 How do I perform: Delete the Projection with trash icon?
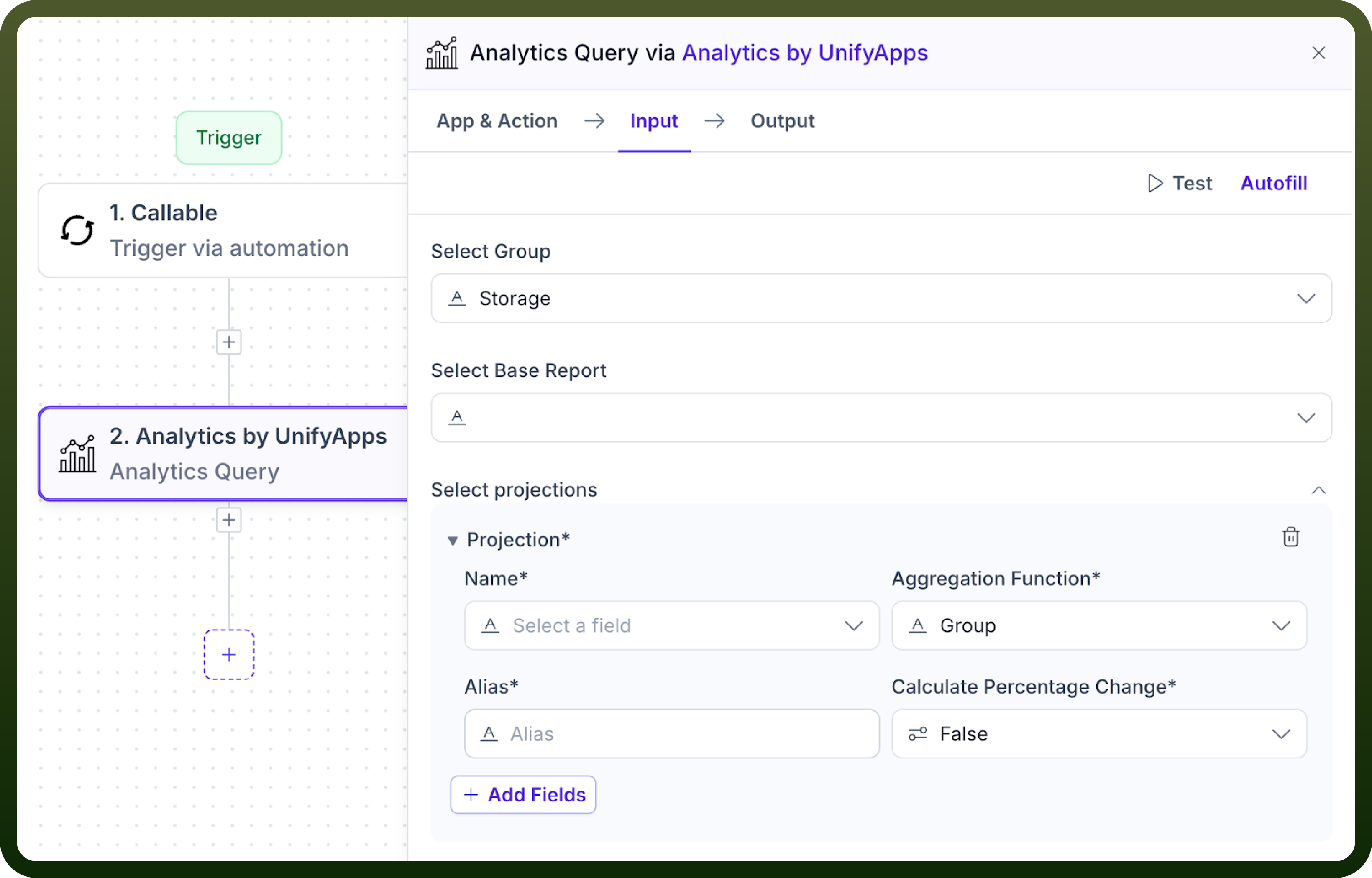1291,537
